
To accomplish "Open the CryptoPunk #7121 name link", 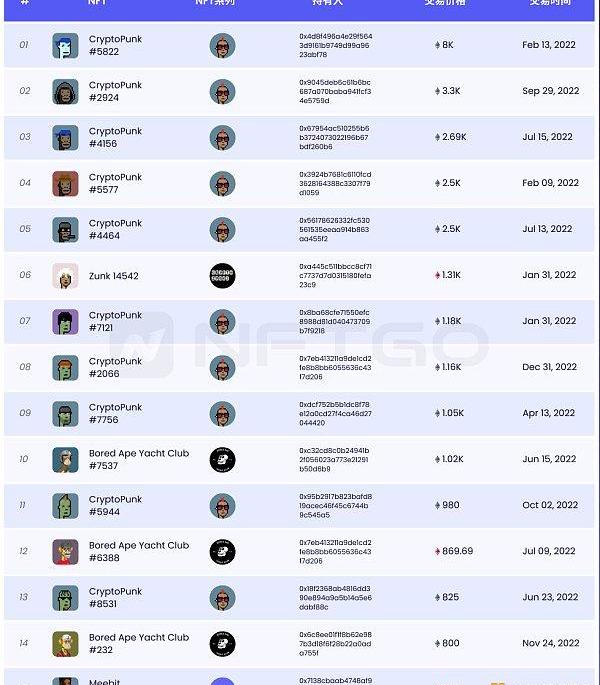I will [115, 322].
